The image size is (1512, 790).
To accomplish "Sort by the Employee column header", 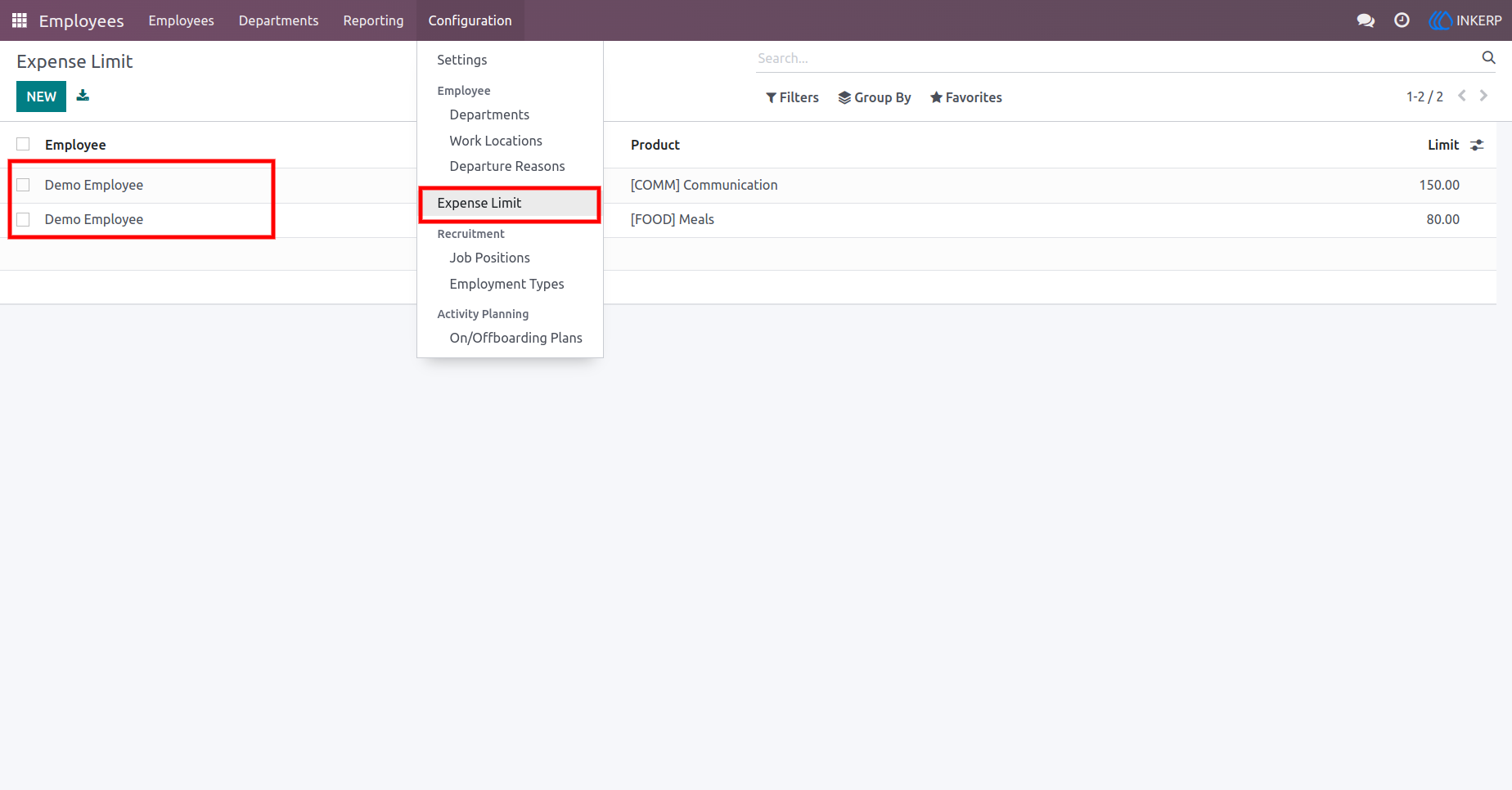I will click(x=75, y=145).
